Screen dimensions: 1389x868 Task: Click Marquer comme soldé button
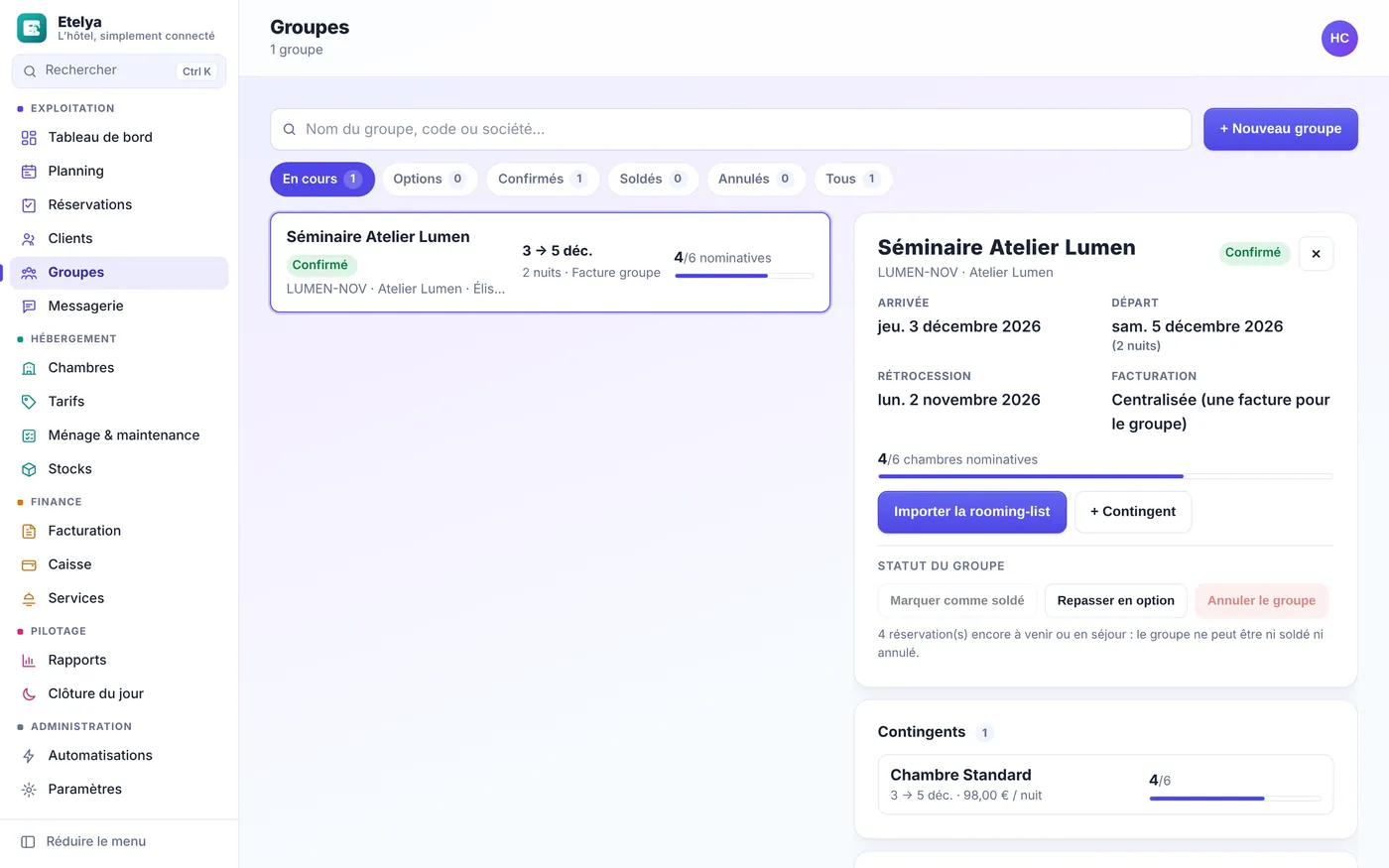957,601
